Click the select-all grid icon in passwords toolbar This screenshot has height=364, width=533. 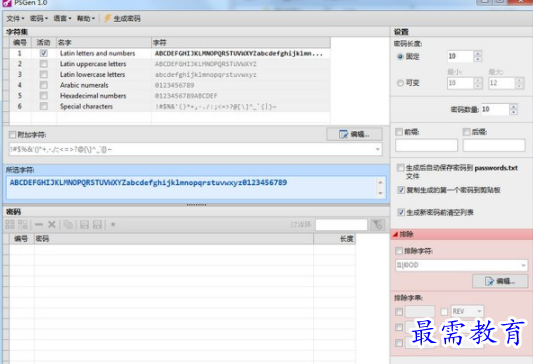[10, 224]
